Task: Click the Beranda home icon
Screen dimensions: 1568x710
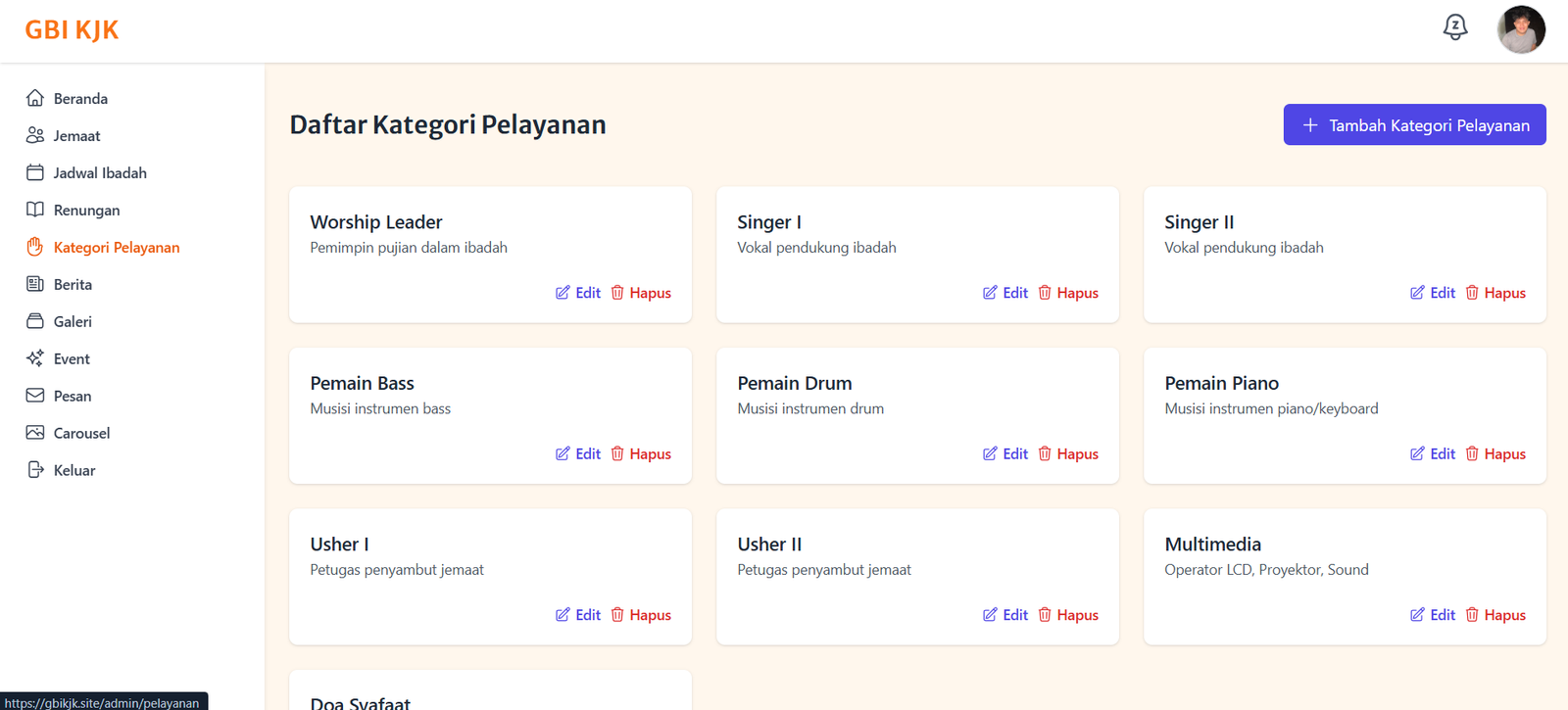Action: point(35,98)
